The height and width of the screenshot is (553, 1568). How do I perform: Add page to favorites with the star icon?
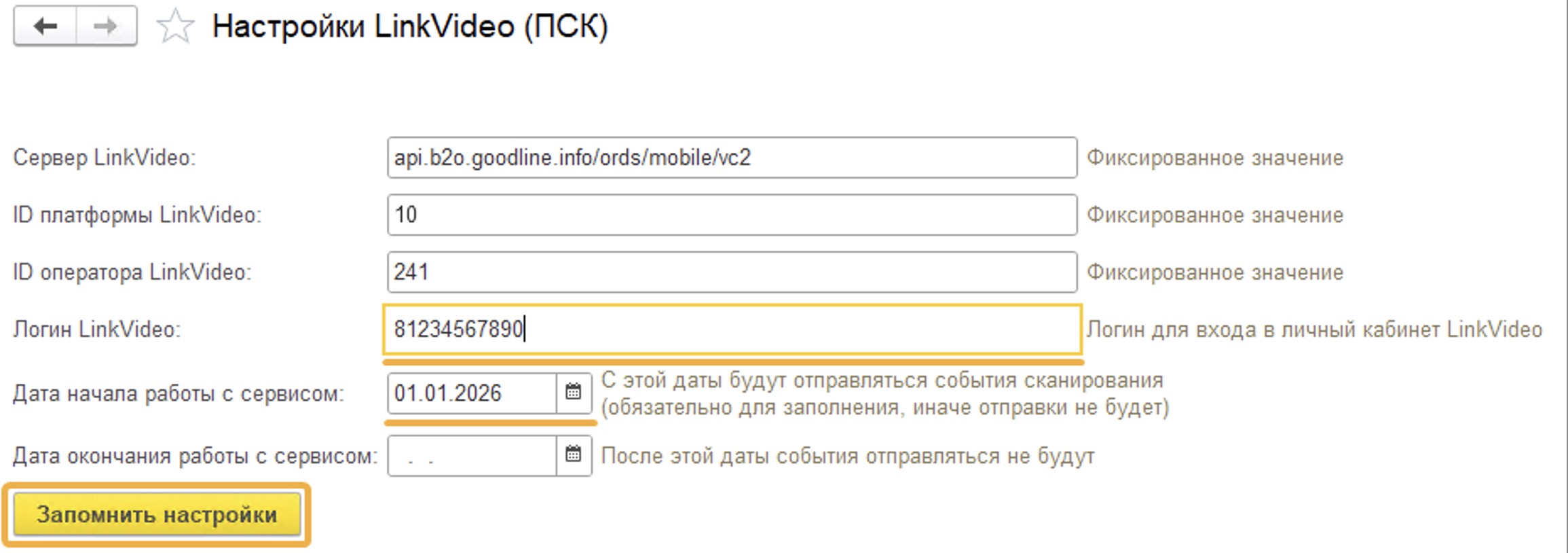176,27
